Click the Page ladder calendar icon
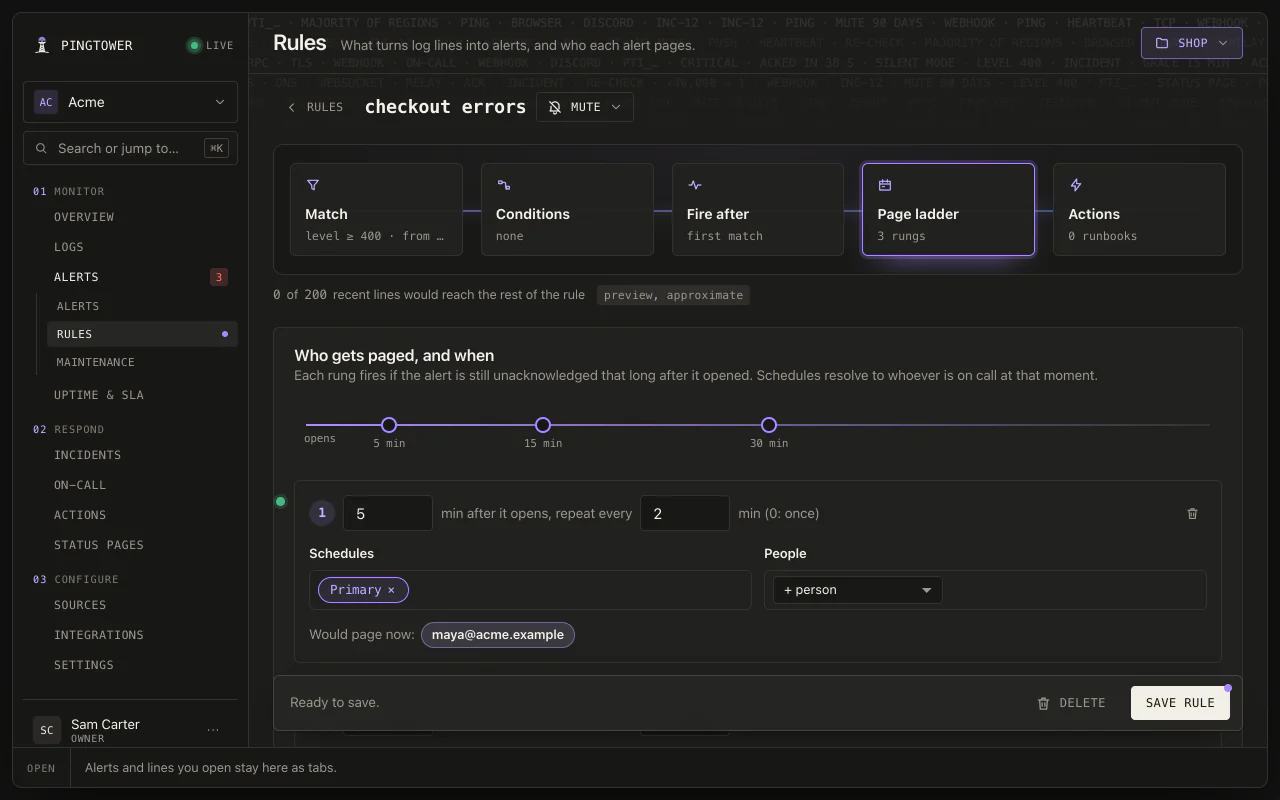 point(885,185)
